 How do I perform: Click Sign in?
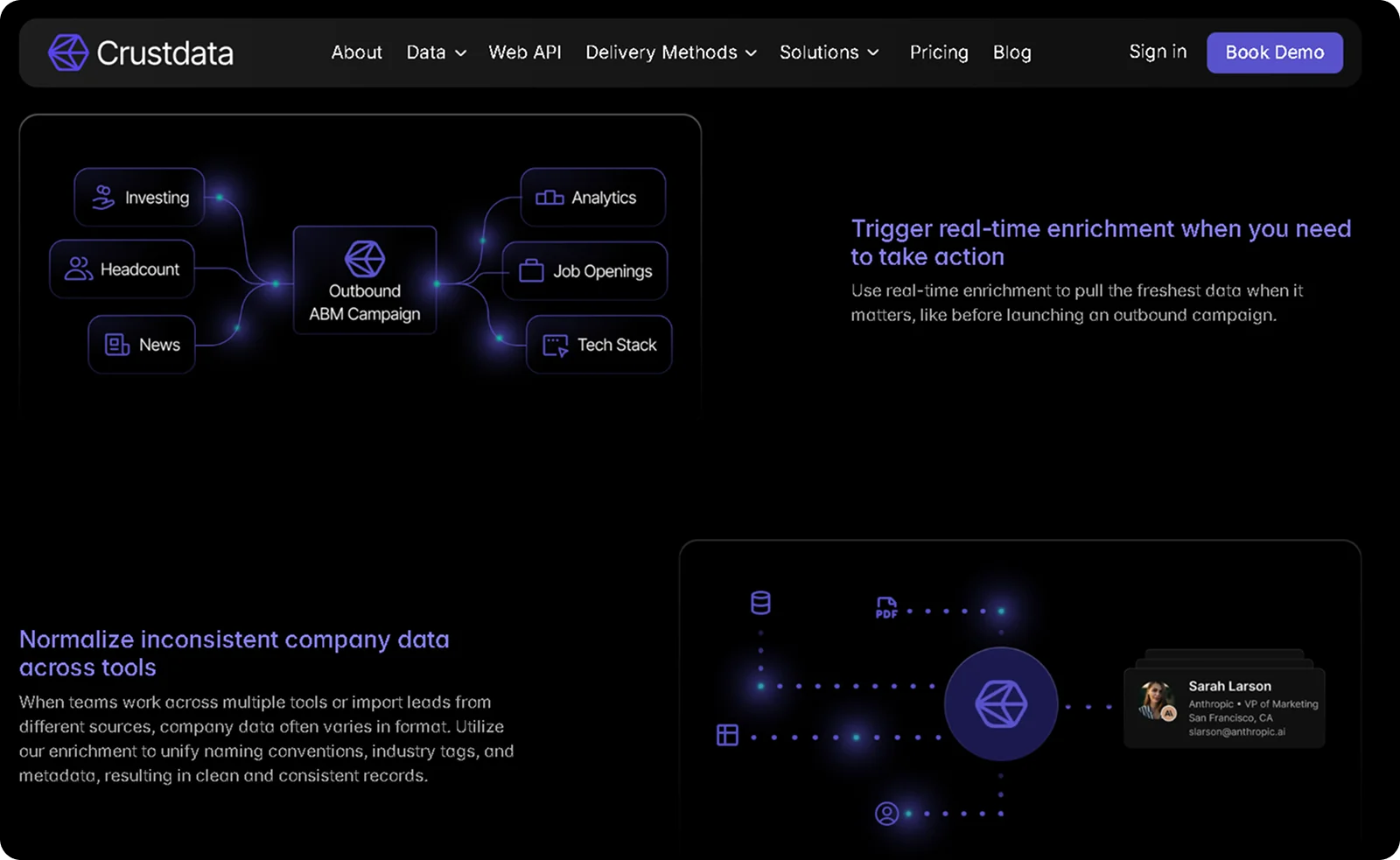[x=1158, y=52]
